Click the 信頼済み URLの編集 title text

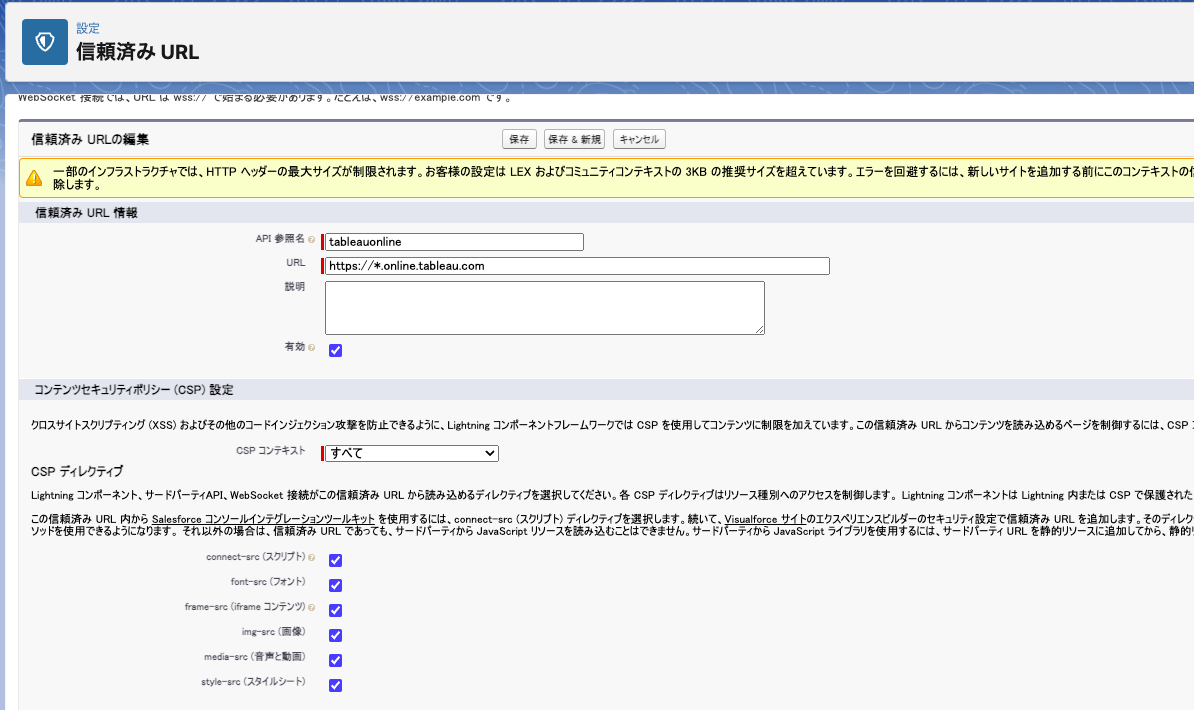coord(90,139)
